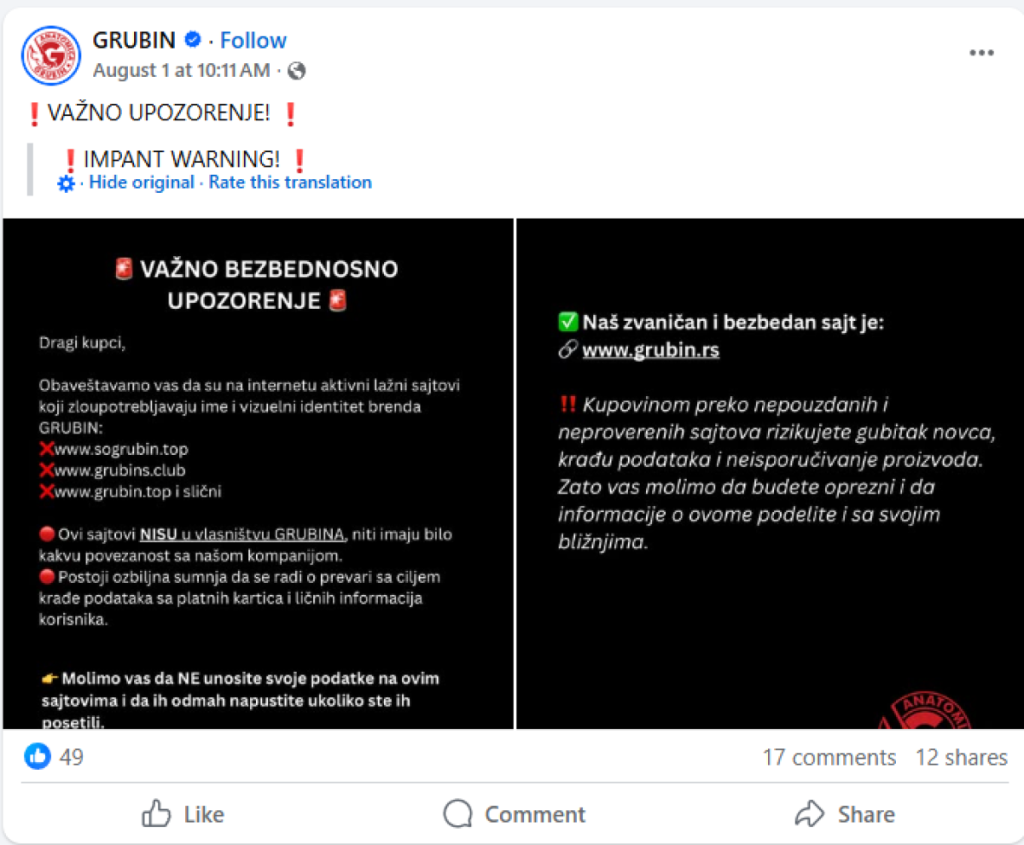
Task: Open the August 1 at 10:11 AM timestamp
Action: tap(182, 71)
